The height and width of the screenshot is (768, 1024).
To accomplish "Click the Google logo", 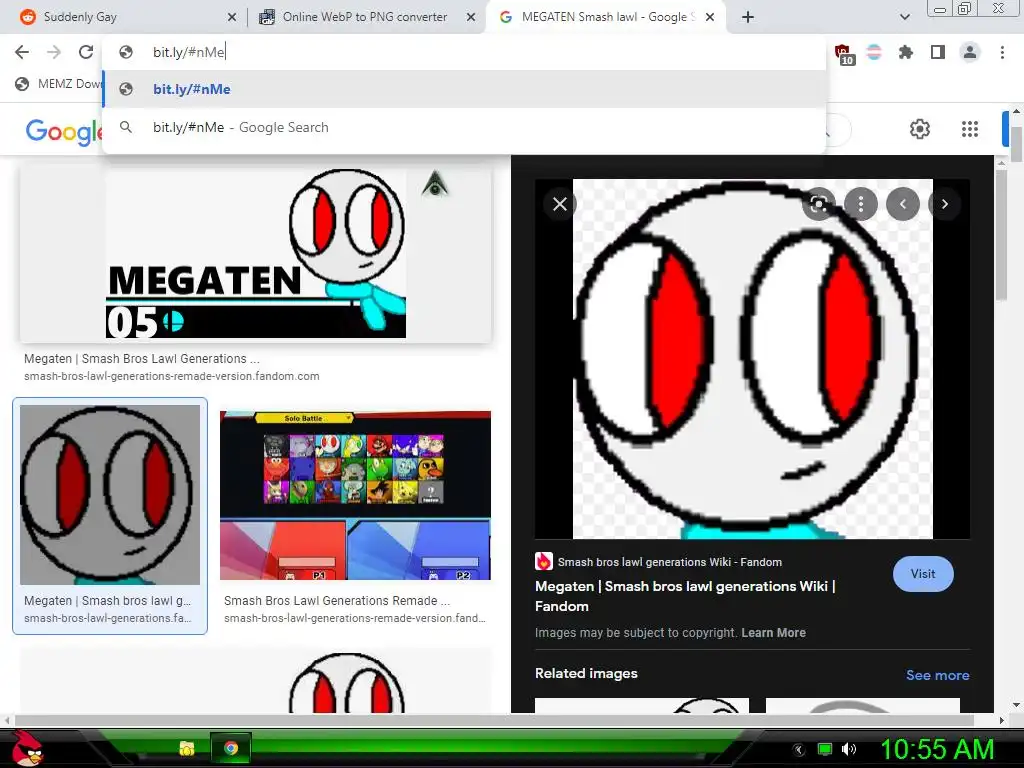I will click(64, 131).
